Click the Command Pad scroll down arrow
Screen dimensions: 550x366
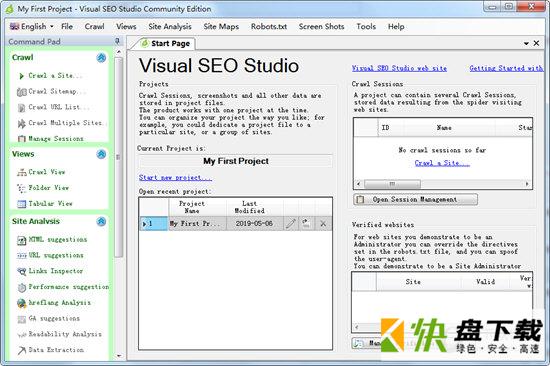pos(119,356)
